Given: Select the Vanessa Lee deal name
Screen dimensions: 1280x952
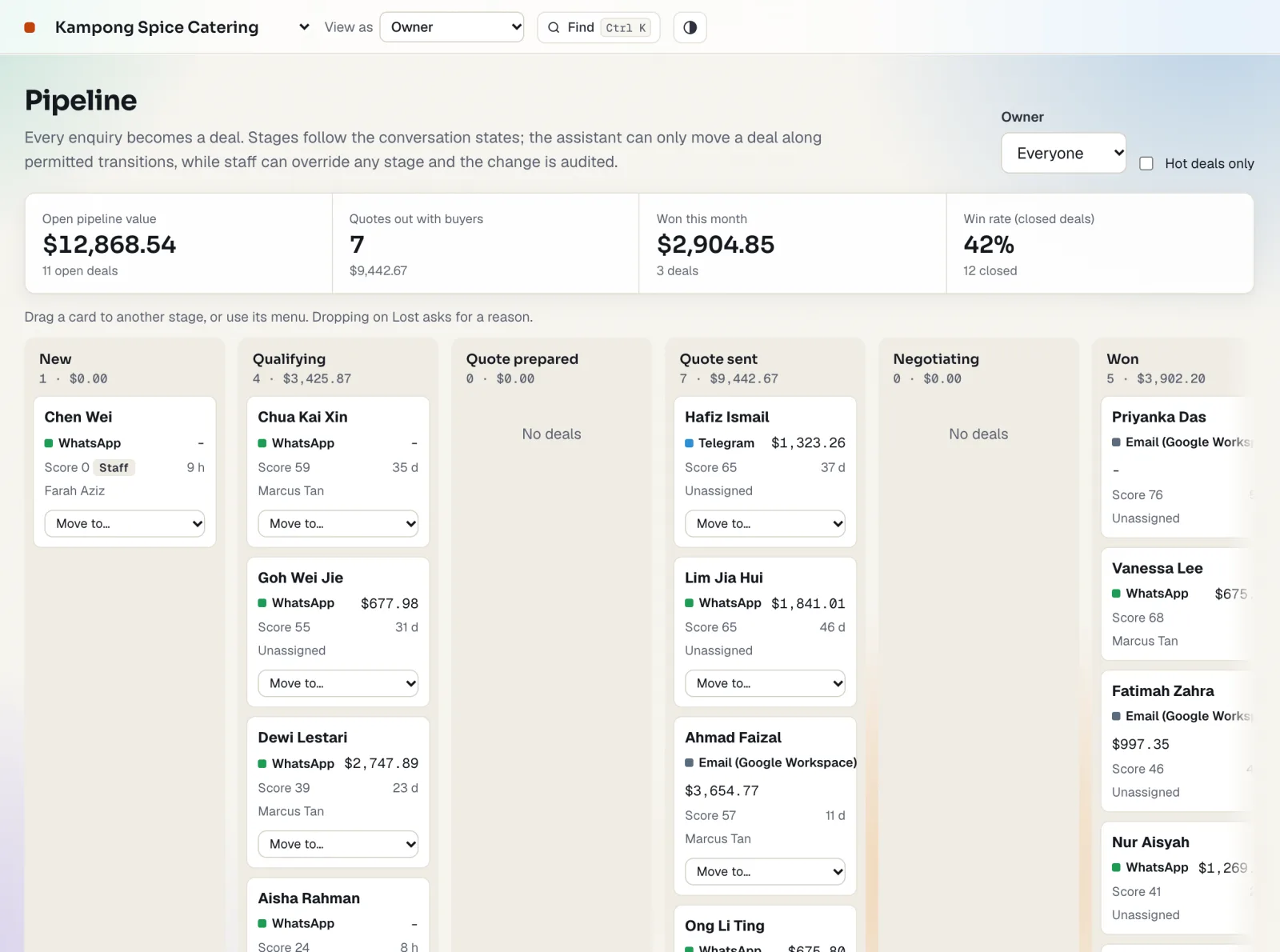Looking at the screenshot, I should (x=1157, y=568).
